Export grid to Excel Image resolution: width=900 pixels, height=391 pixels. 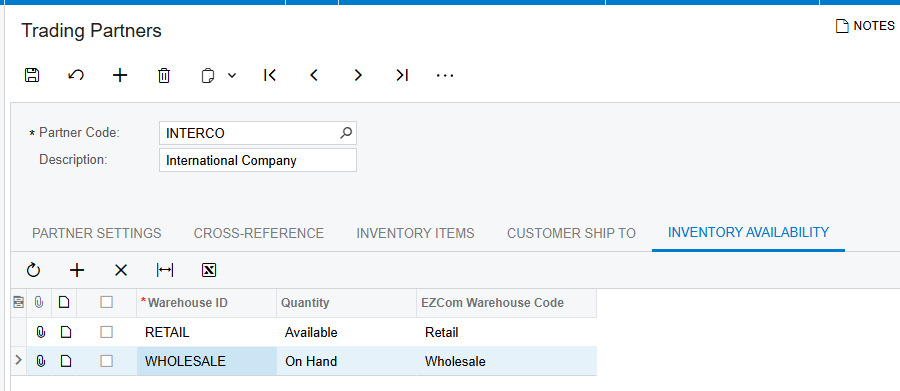[209, 270]
